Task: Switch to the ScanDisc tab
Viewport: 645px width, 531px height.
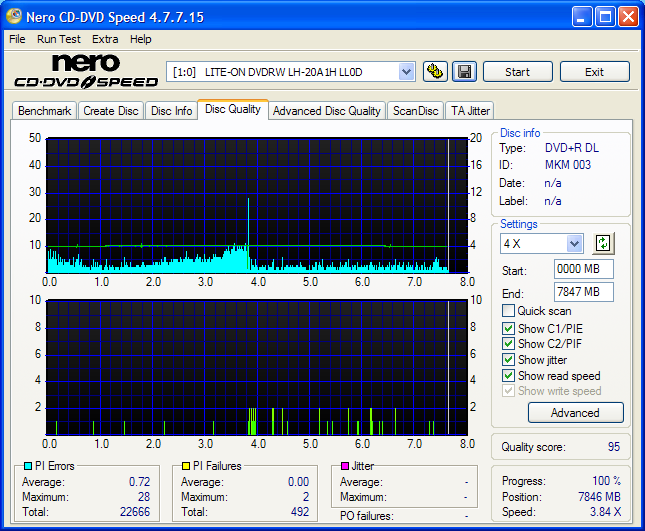Action: [415, 111]
